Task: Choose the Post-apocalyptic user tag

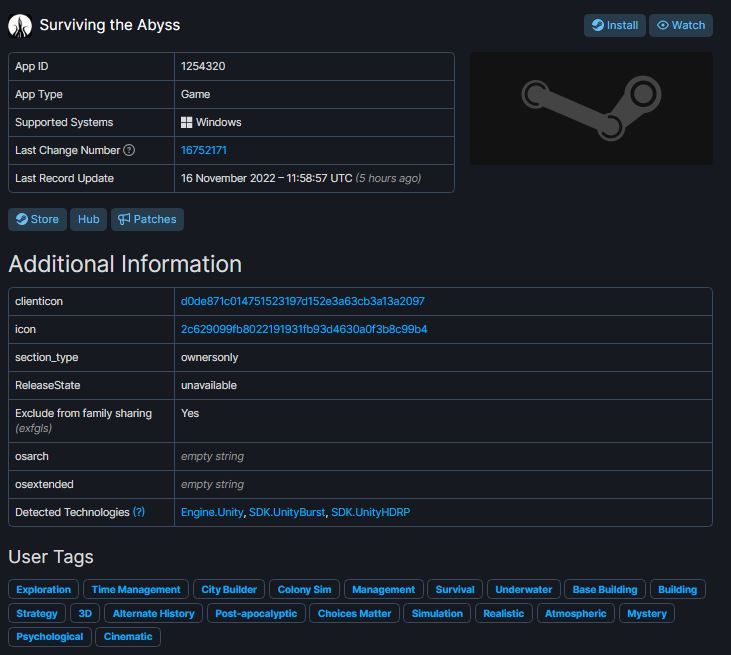Action: pyautogui.click(x=256, y=613)
